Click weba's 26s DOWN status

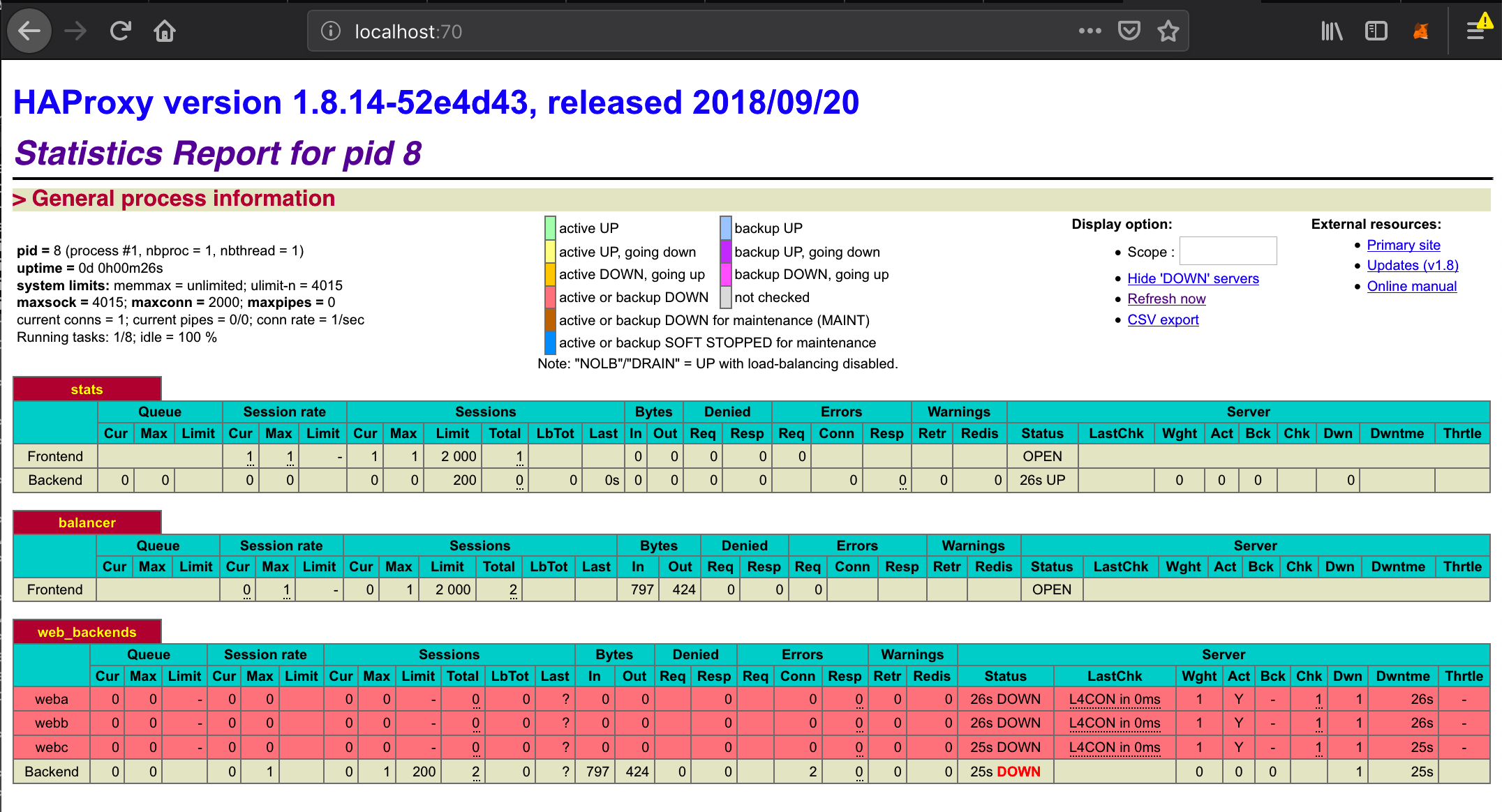(1005, 699)
